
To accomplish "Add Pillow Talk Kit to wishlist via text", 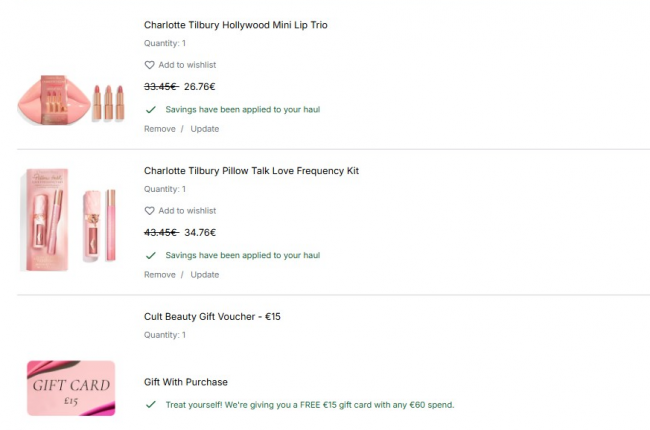I will (x=187, y=211).
